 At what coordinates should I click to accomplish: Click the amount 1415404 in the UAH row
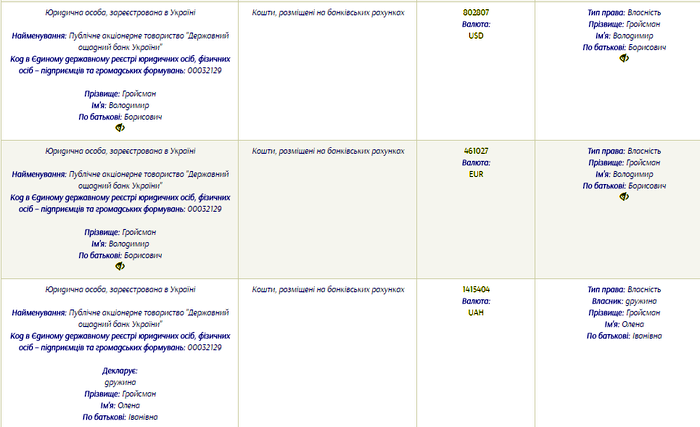coord(476,289)
